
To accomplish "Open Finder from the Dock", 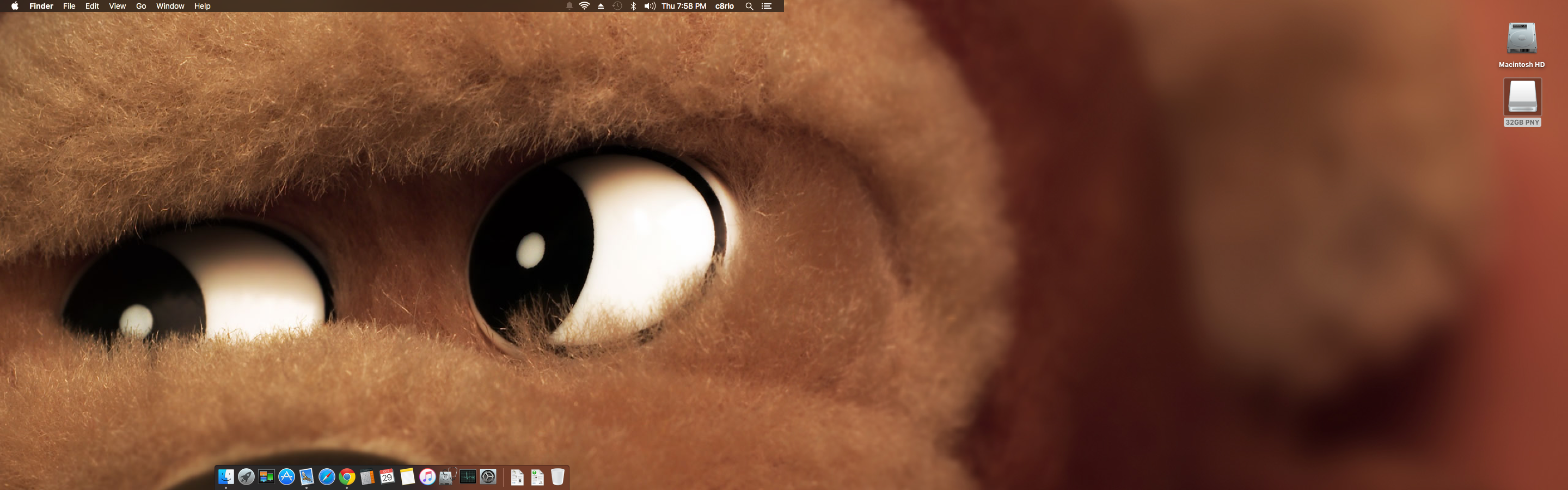I will [226, 476].
